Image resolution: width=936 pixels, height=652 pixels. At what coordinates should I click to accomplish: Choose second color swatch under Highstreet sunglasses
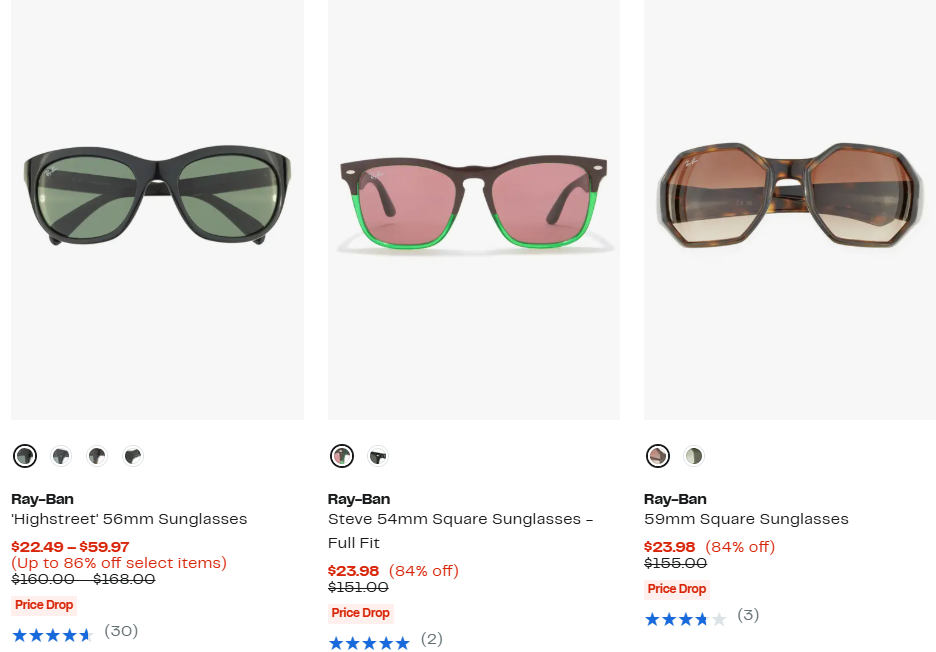(x=61, y=457)
